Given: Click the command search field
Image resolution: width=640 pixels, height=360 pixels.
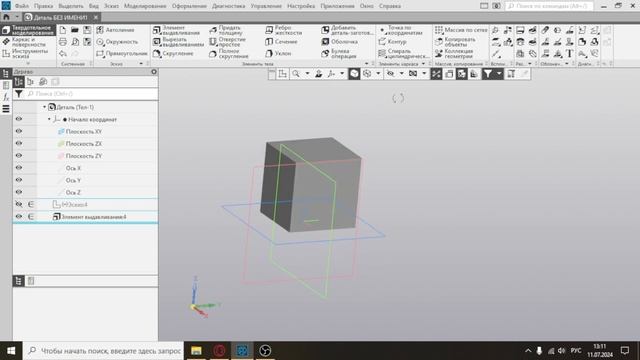Looking at the screenshot, I should tap(549, 6).
